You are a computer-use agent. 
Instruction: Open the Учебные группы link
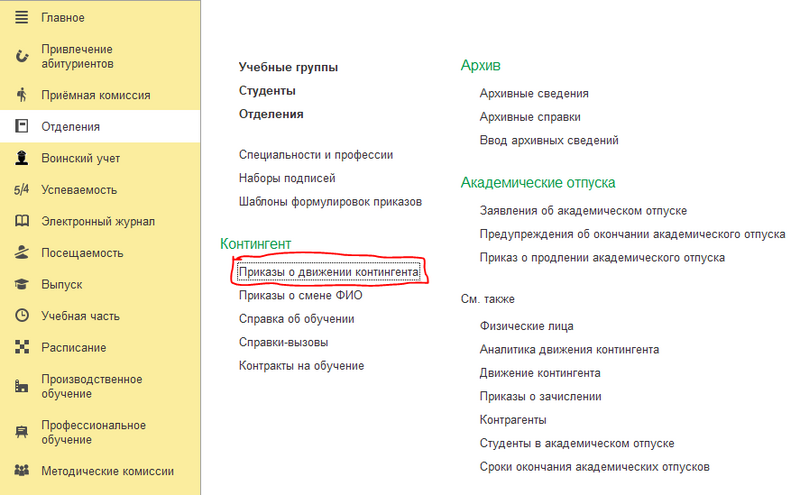(x=288, y=67)
